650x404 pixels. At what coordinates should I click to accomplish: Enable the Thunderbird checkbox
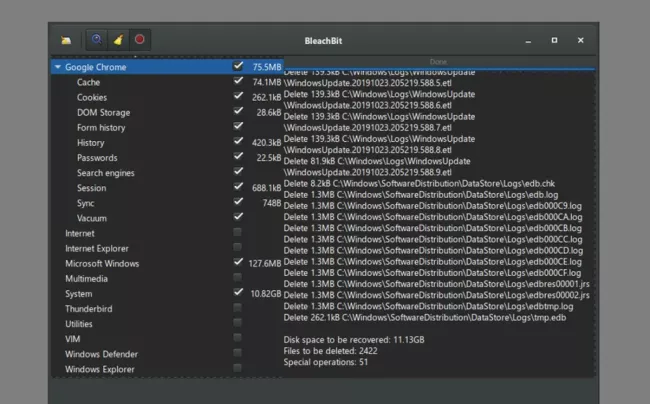point(237,307)
